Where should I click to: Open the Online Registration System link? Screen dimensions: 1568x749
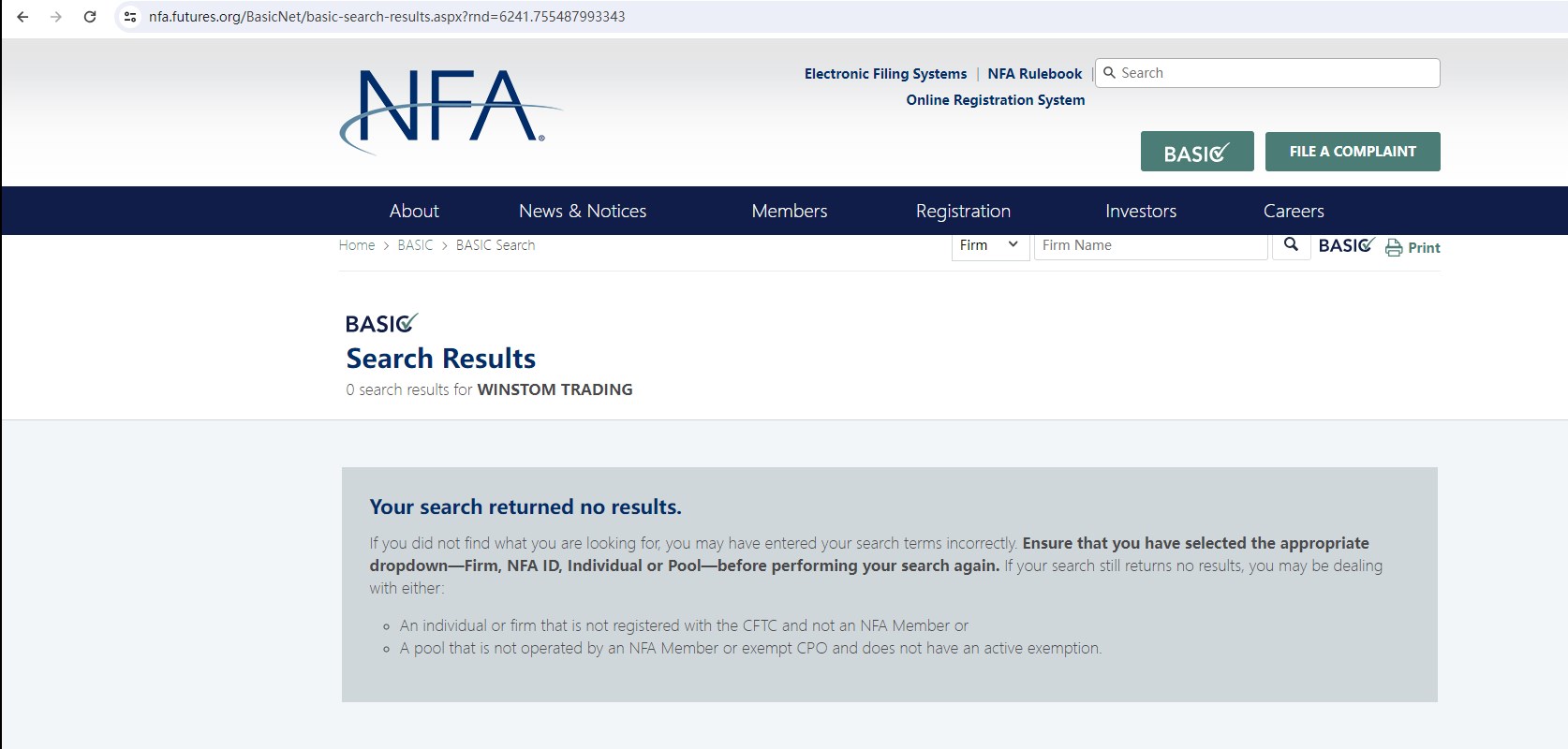pos(996,100)
